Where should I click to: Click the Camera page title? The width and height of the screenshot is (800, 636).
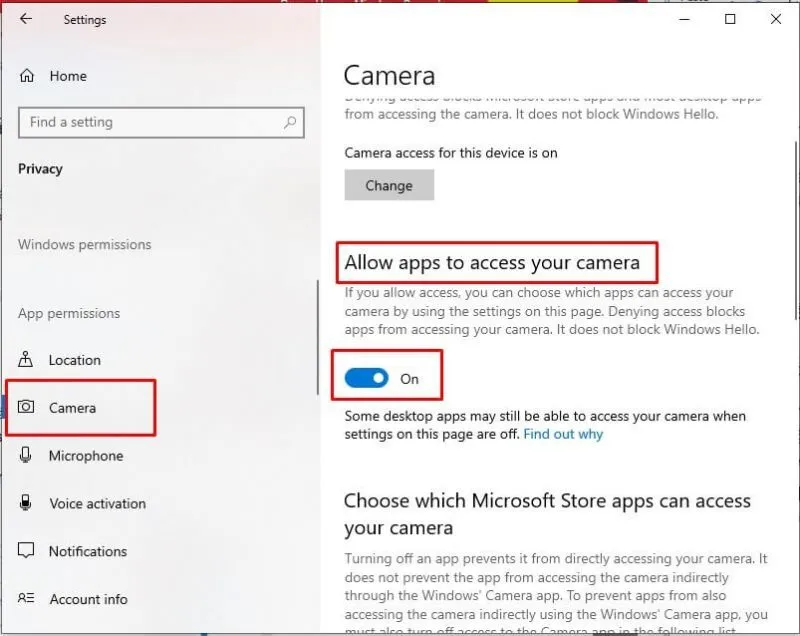pyautogui.click(x=389, y=75)
